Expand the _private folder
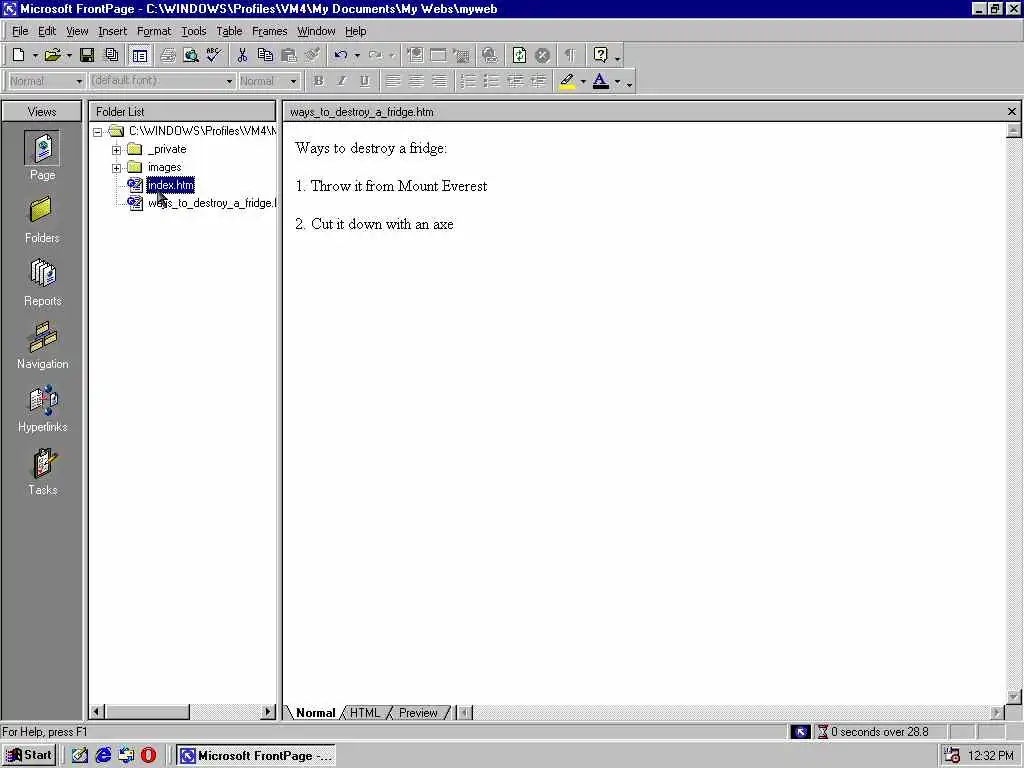1024x768 pixels. (x=116, y=150)
